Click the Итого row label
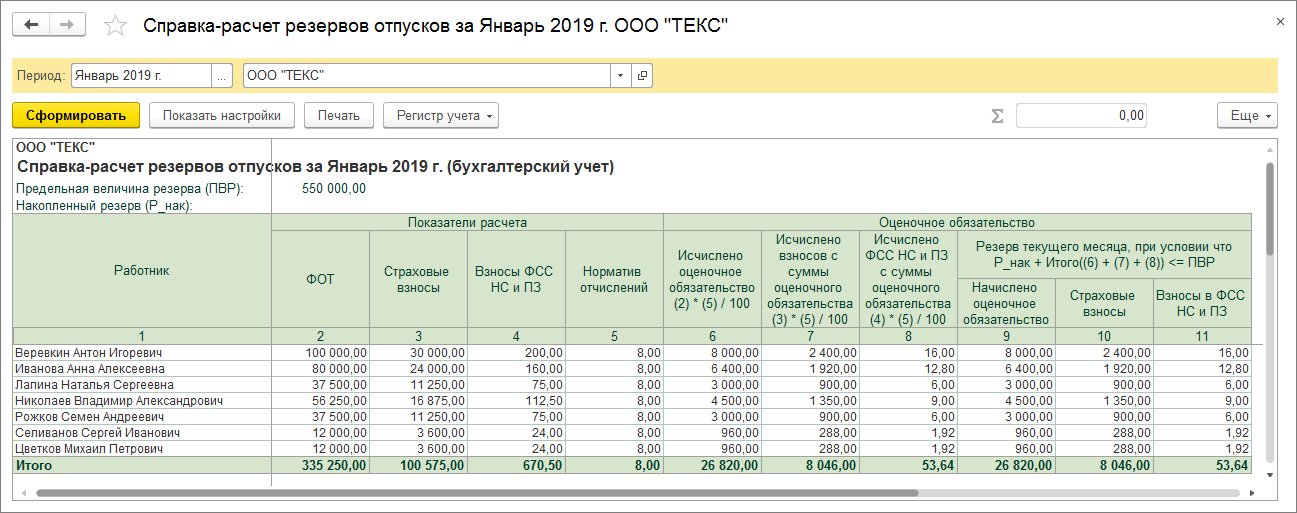 35,465
